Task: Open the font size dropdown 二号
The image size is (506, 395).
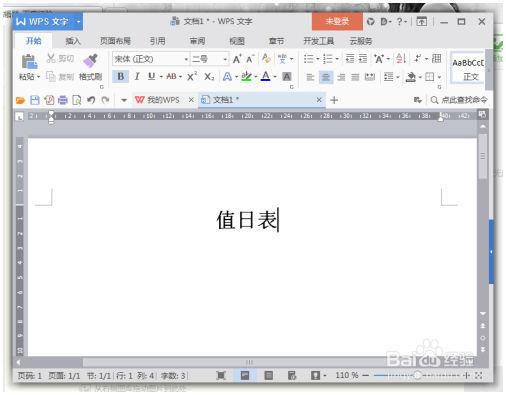Action: point(210,59)
